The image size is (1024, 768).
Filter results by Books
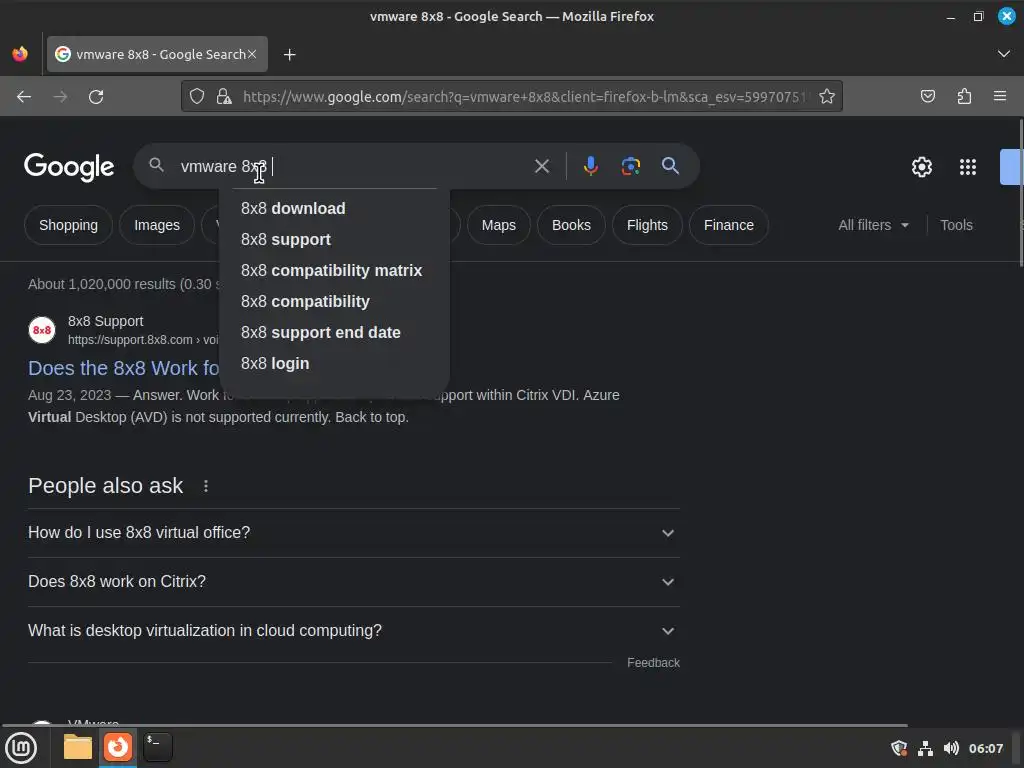point(571,225)
